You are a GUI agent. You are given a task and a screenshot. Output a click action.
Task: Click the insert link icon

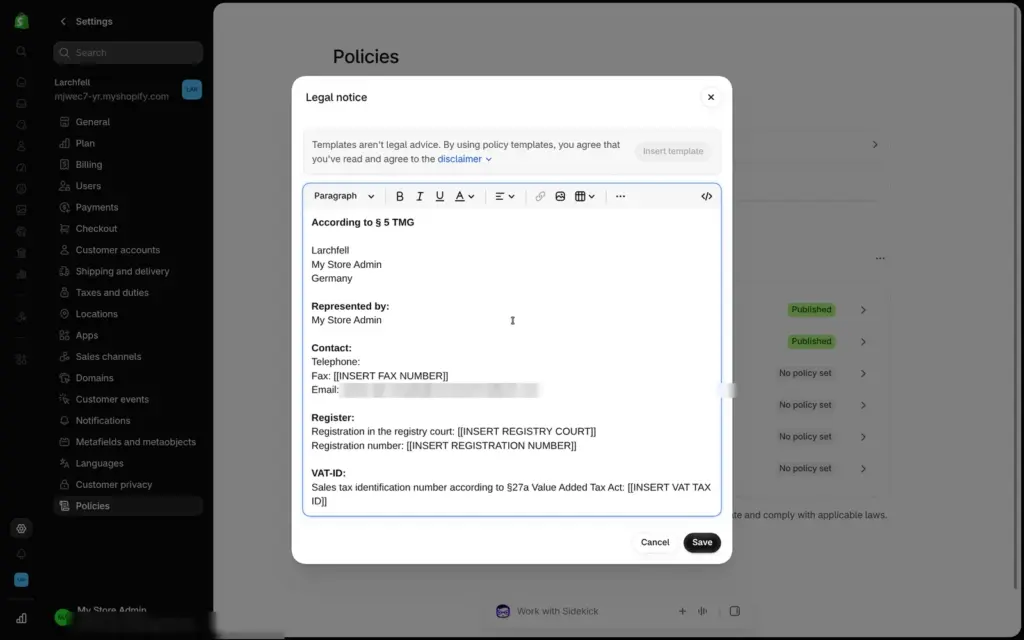pos(540,196)
